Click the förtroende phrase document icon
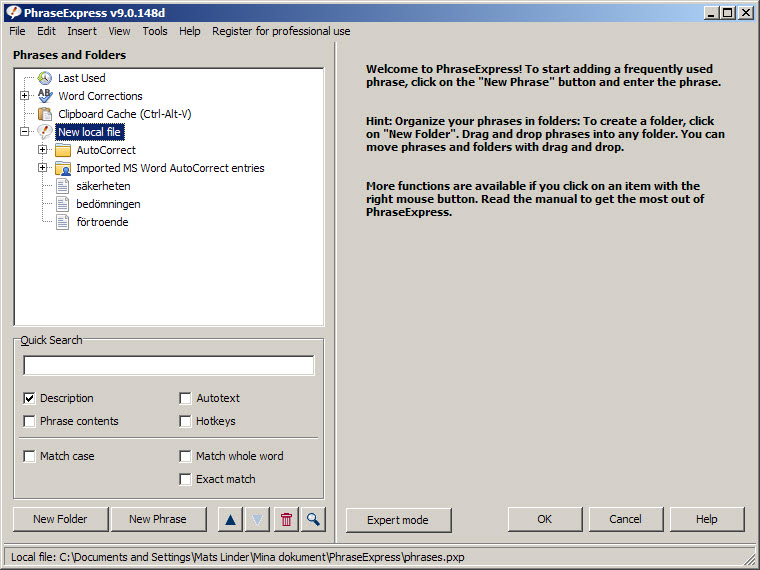 62,222
